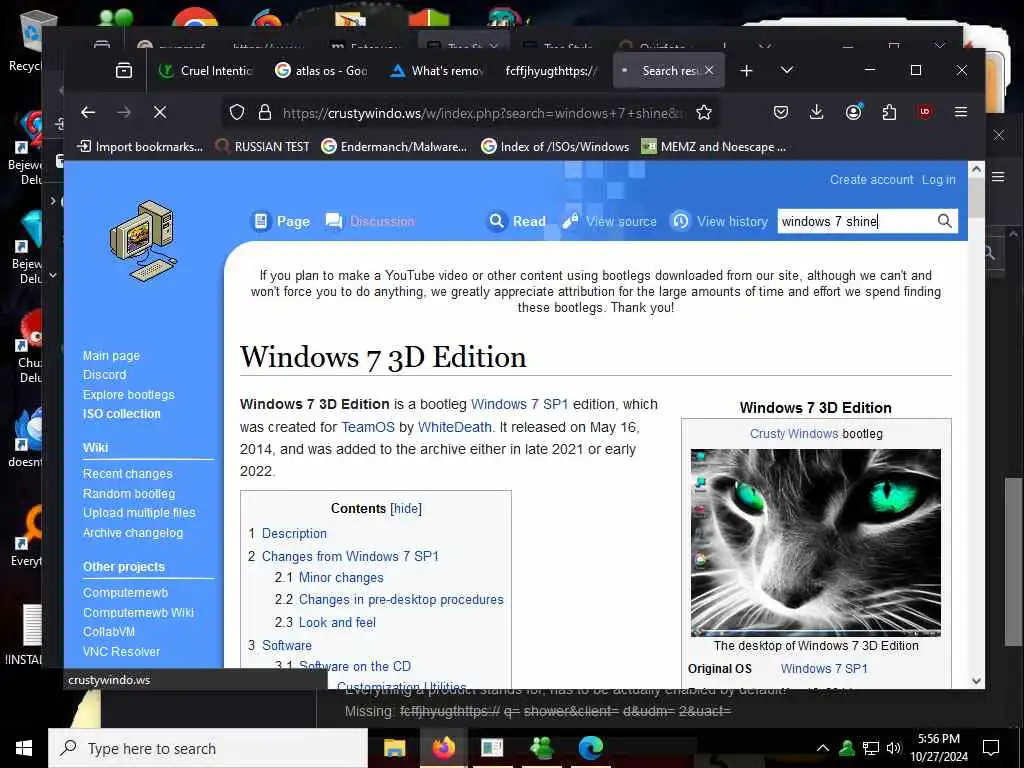This screenshot has width=1024, height=768.
Task: Open the taskbar volume icon
Action: (x=894, y=748)
